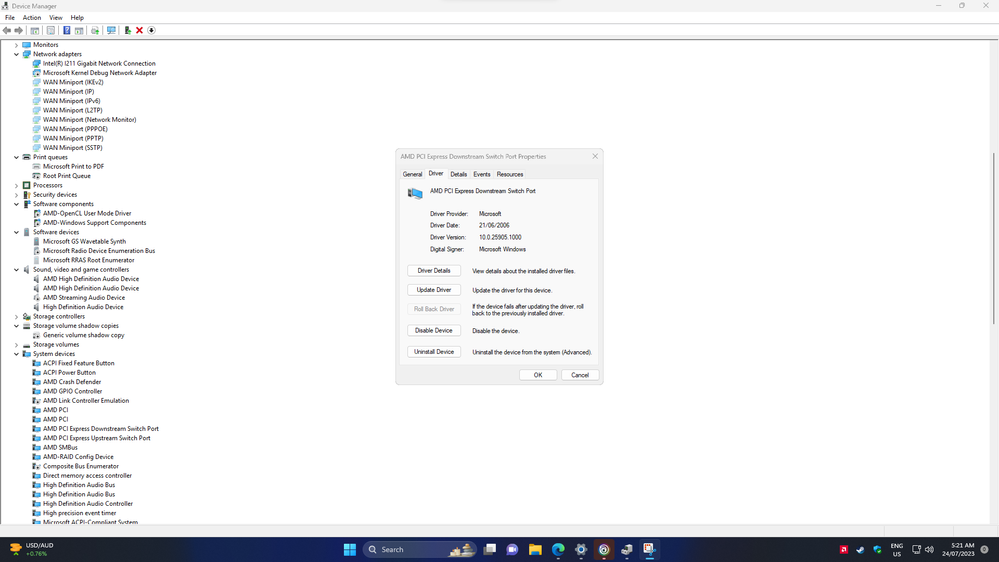The image size is (999, 562).
Task: Open Microsoft Edge from the taskbar
Action: 558,549
